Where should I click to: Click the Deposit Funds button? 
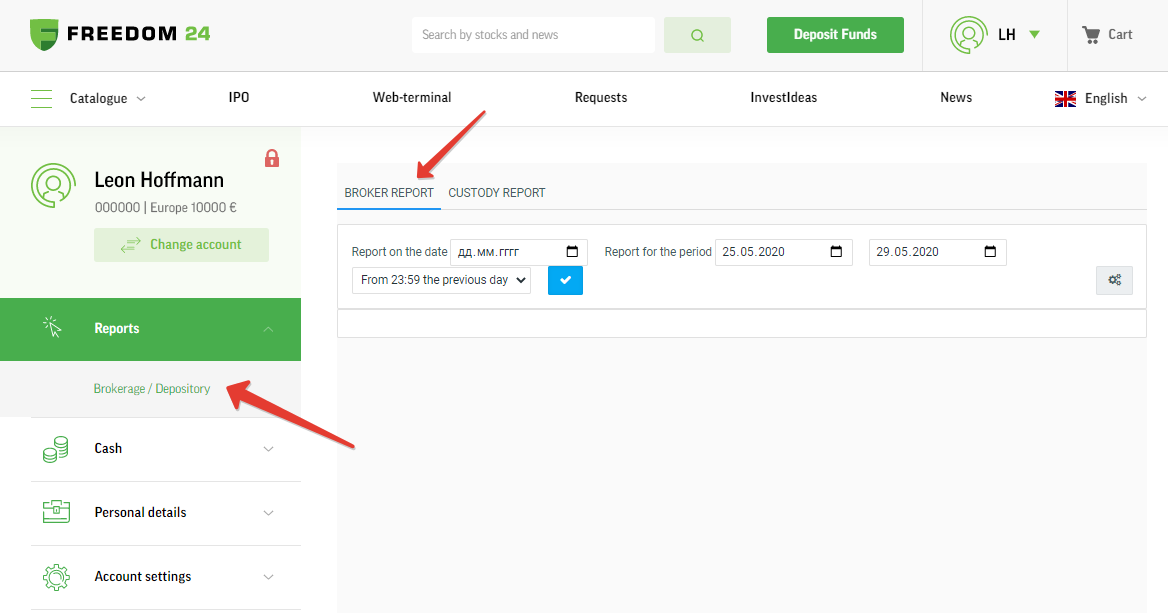(835, 35)
